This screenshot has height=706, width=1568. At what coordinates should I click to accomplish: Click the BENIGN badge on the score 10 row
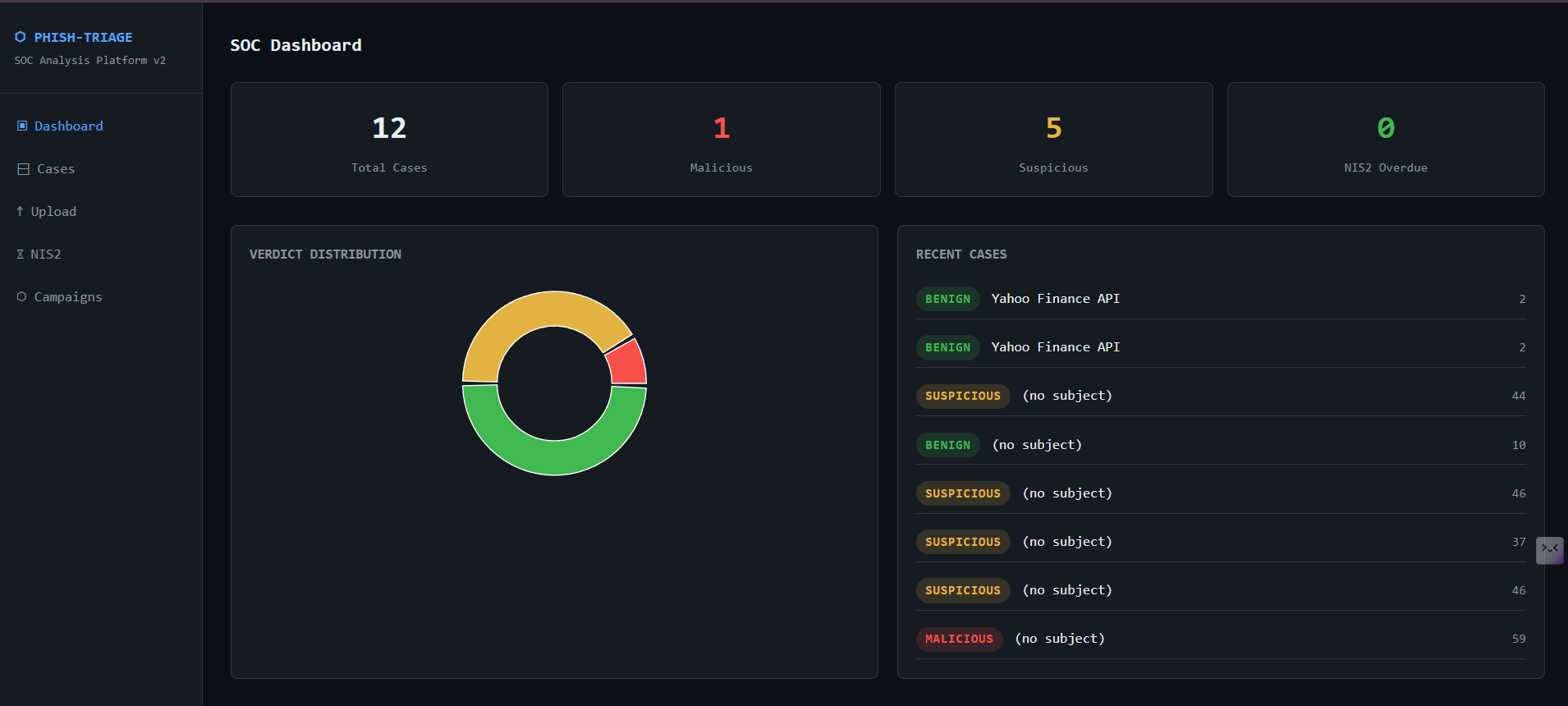947,445
